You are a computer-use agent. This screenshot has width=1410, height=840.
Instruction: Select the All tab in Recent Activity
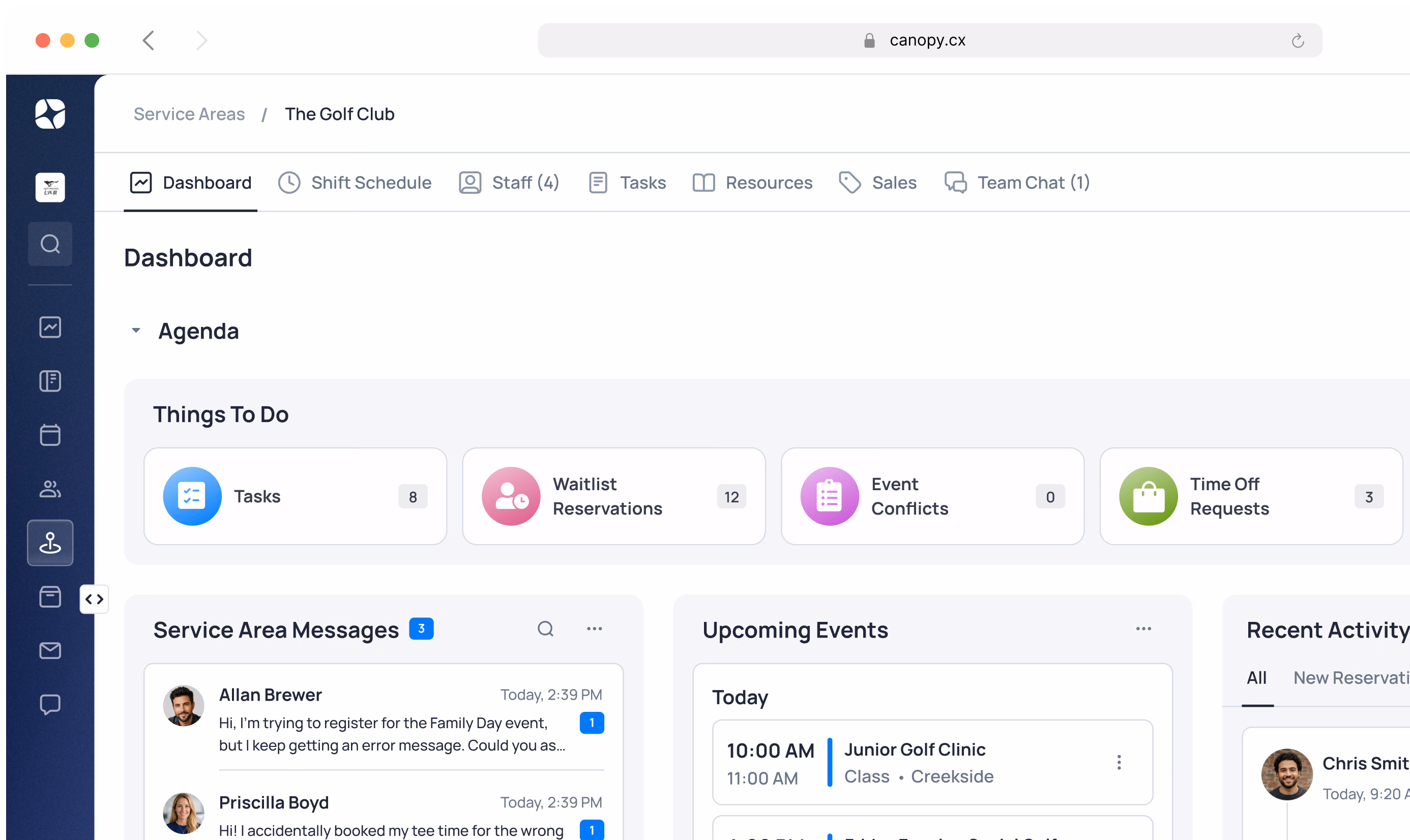(x=1256, y=678)
